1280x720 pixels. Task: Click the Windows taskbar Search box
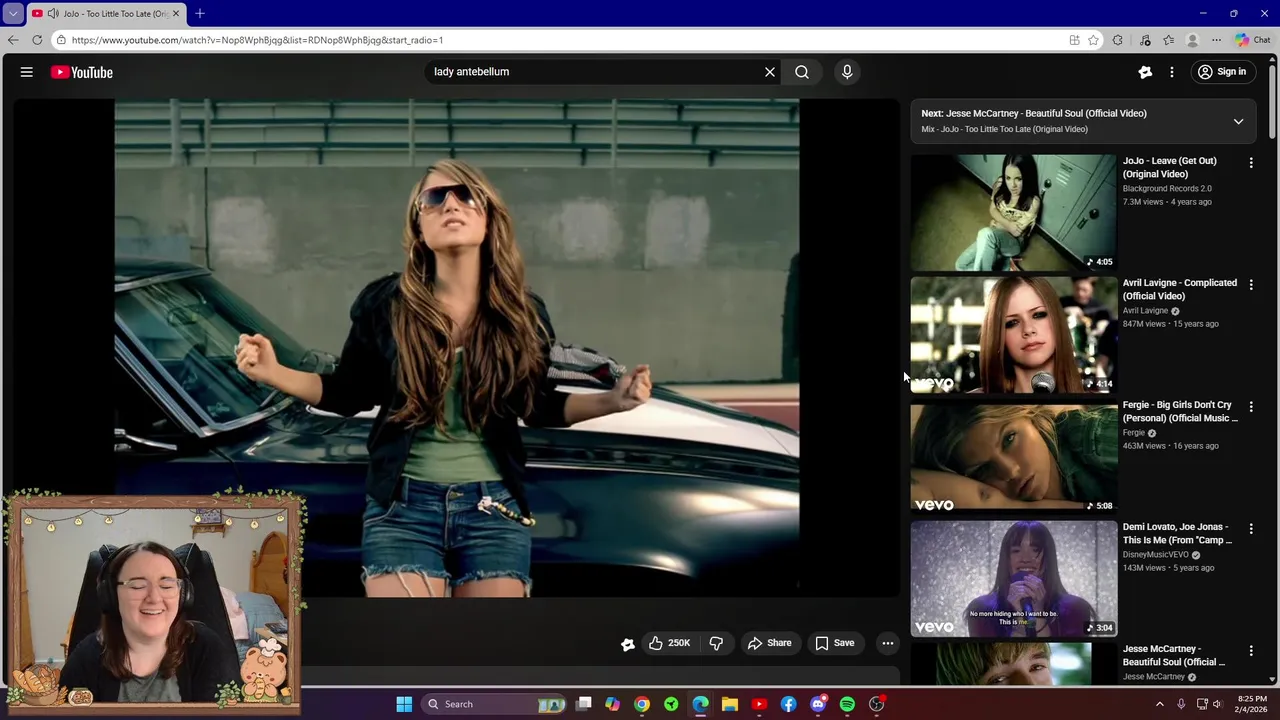495,704
